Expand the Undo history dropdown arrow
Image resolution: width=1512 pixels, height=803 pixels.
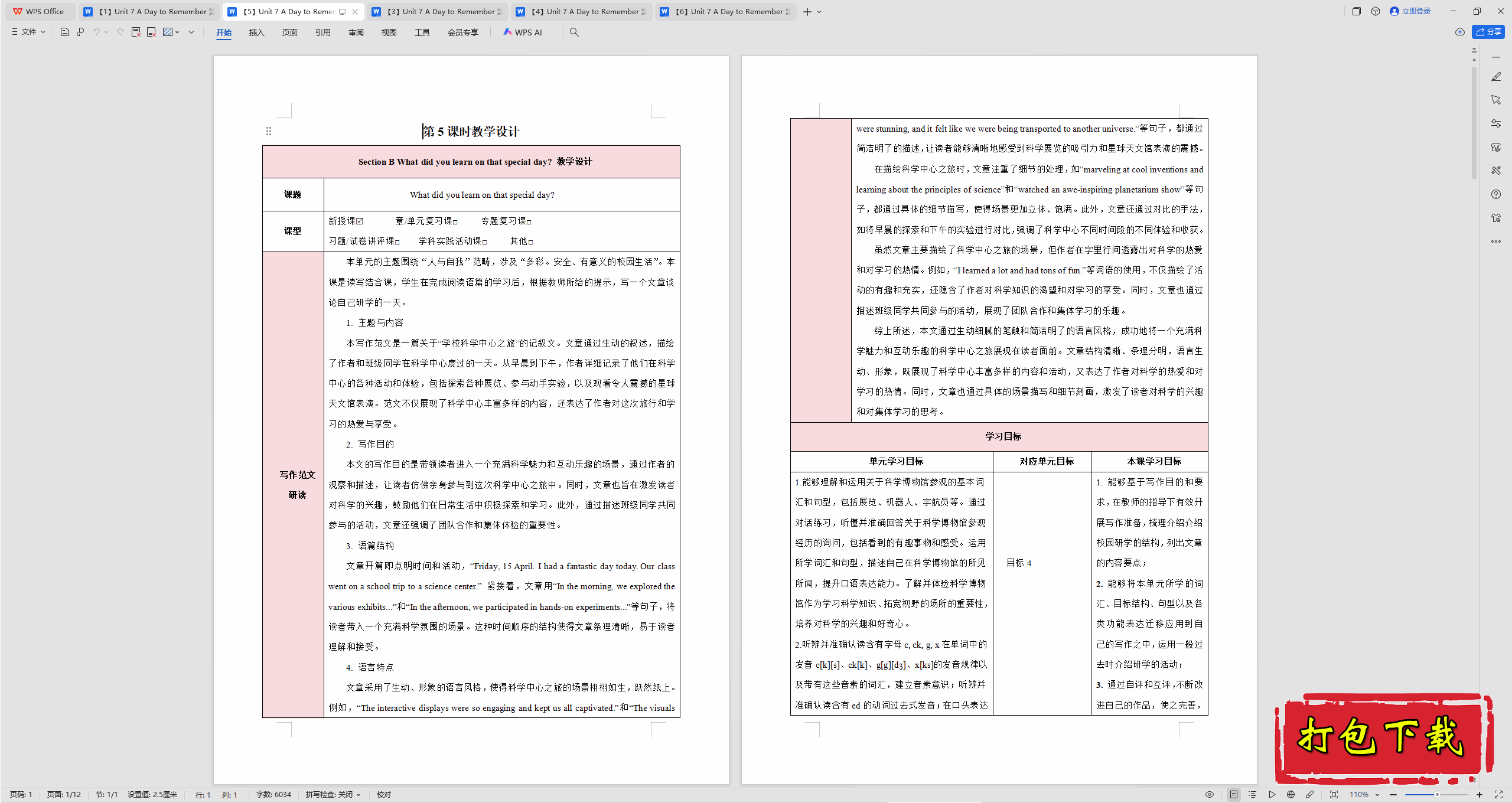click(106, 32)
